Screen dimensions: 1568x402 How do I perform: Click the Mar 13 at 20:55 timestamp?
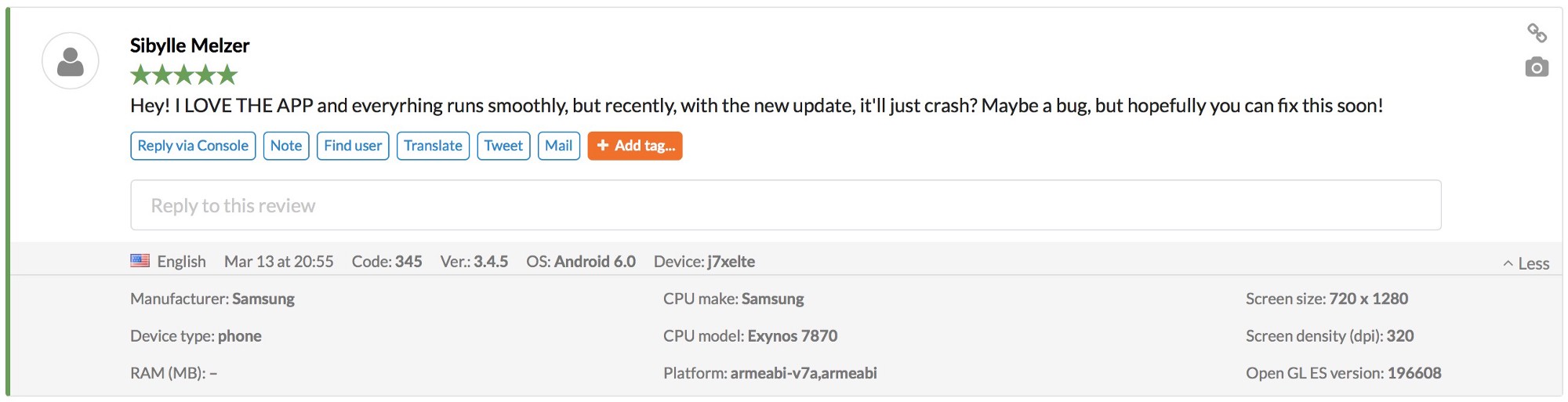pos(279,262)
